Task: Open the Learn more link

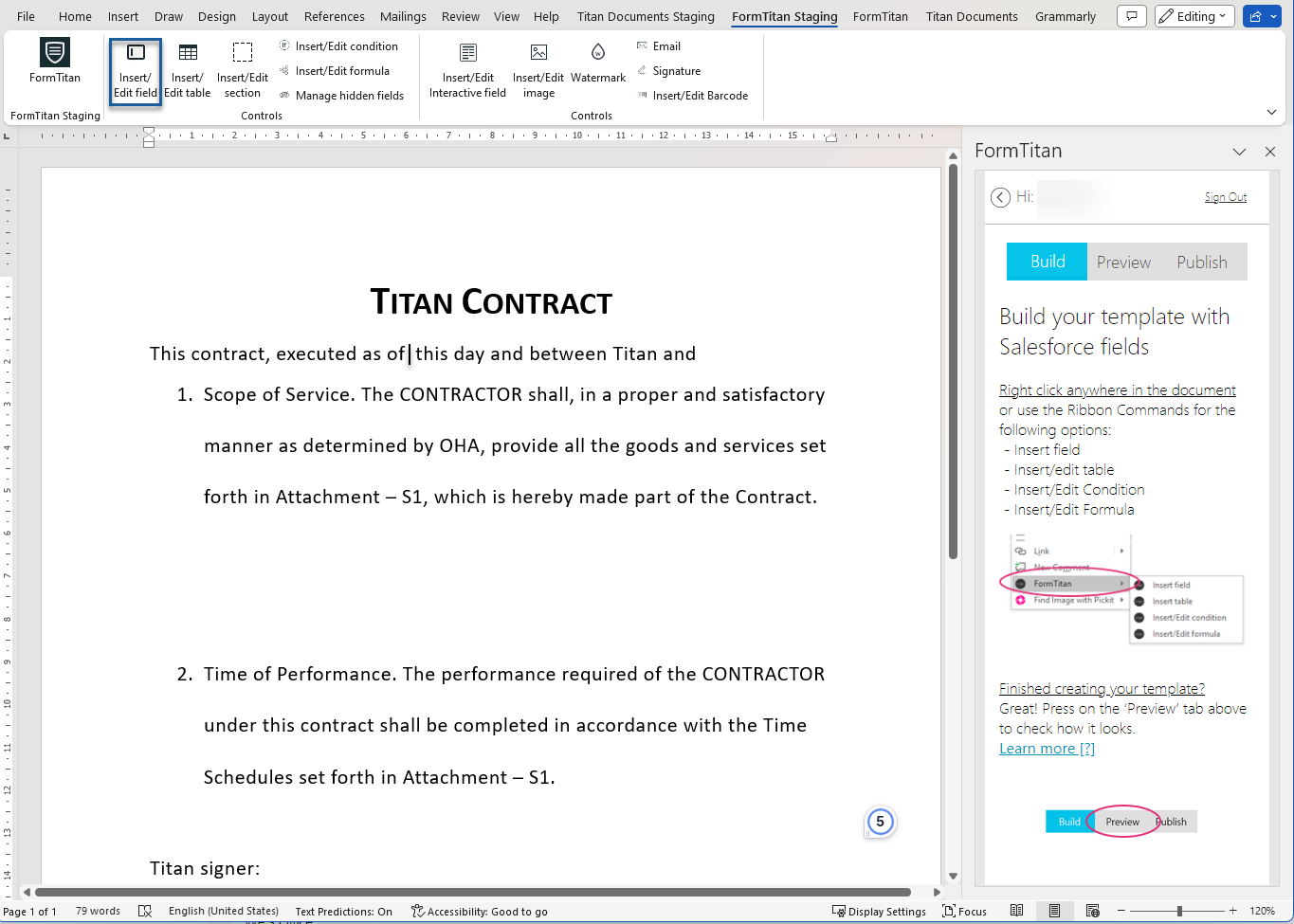Action: (1047, 748)
